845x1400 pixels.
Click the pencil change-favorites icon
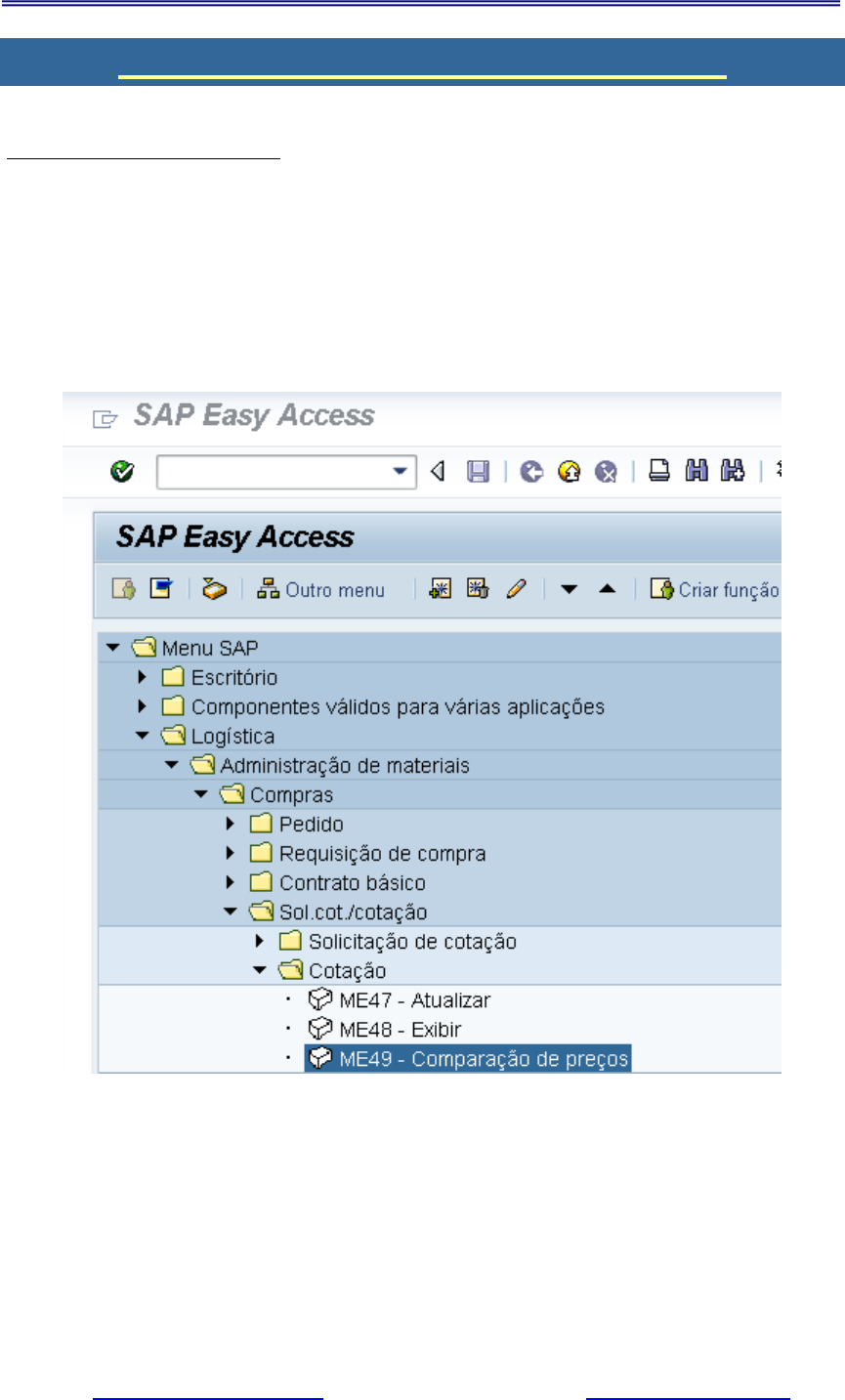517,589
